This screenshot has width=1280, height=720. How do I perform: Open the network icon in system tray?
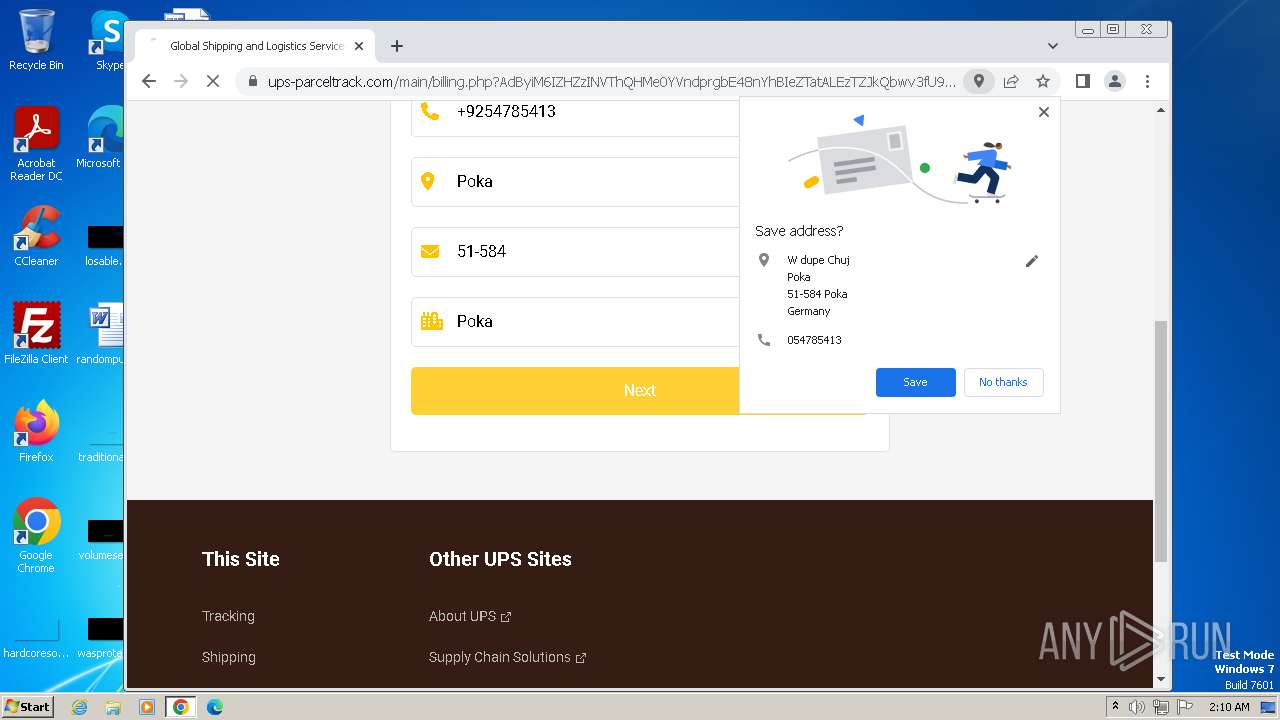click(1161, 707)
